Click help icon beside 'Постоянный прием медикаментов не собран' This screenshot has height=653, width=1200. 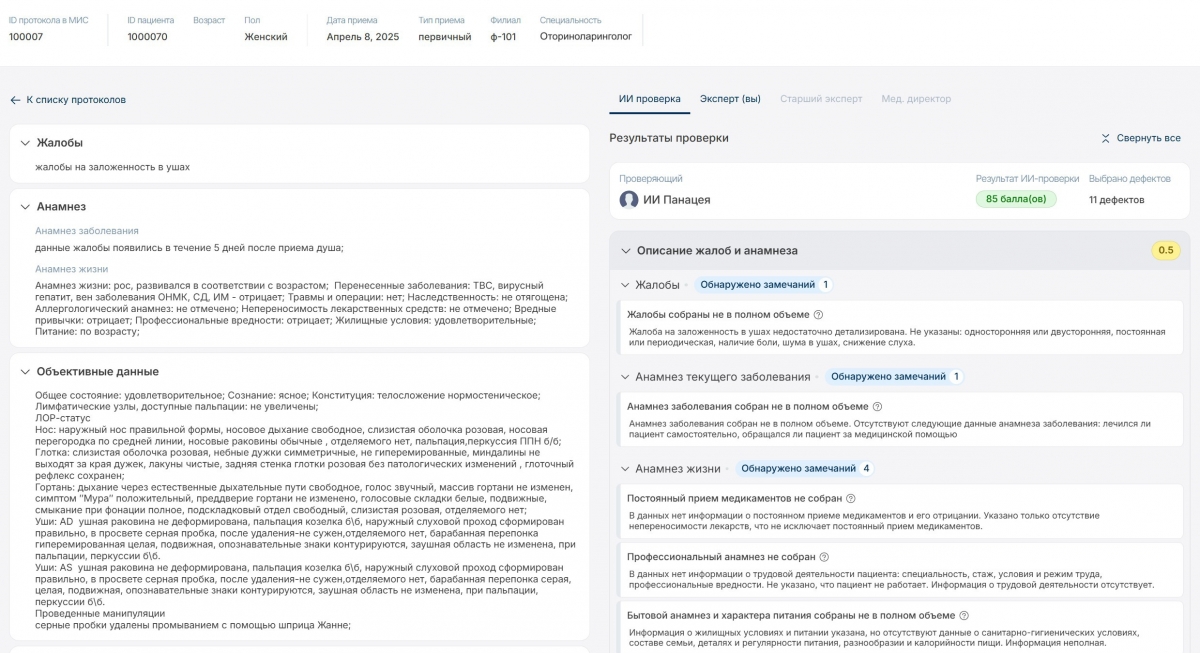point(851,498)
